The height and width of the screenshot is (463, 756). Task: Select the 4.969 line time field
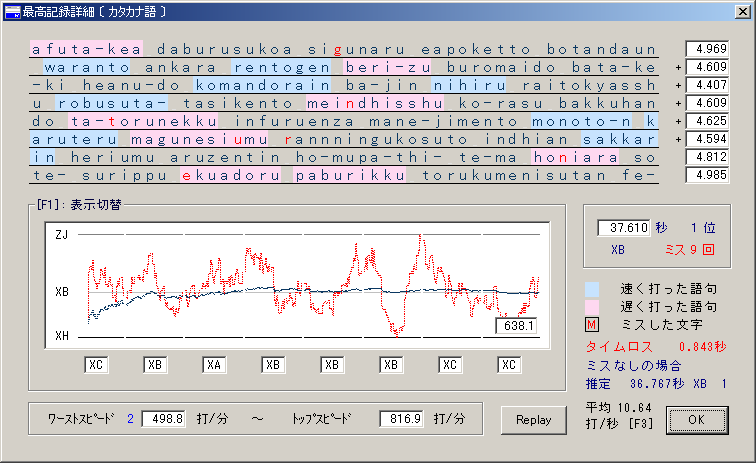tap(707, 49)
